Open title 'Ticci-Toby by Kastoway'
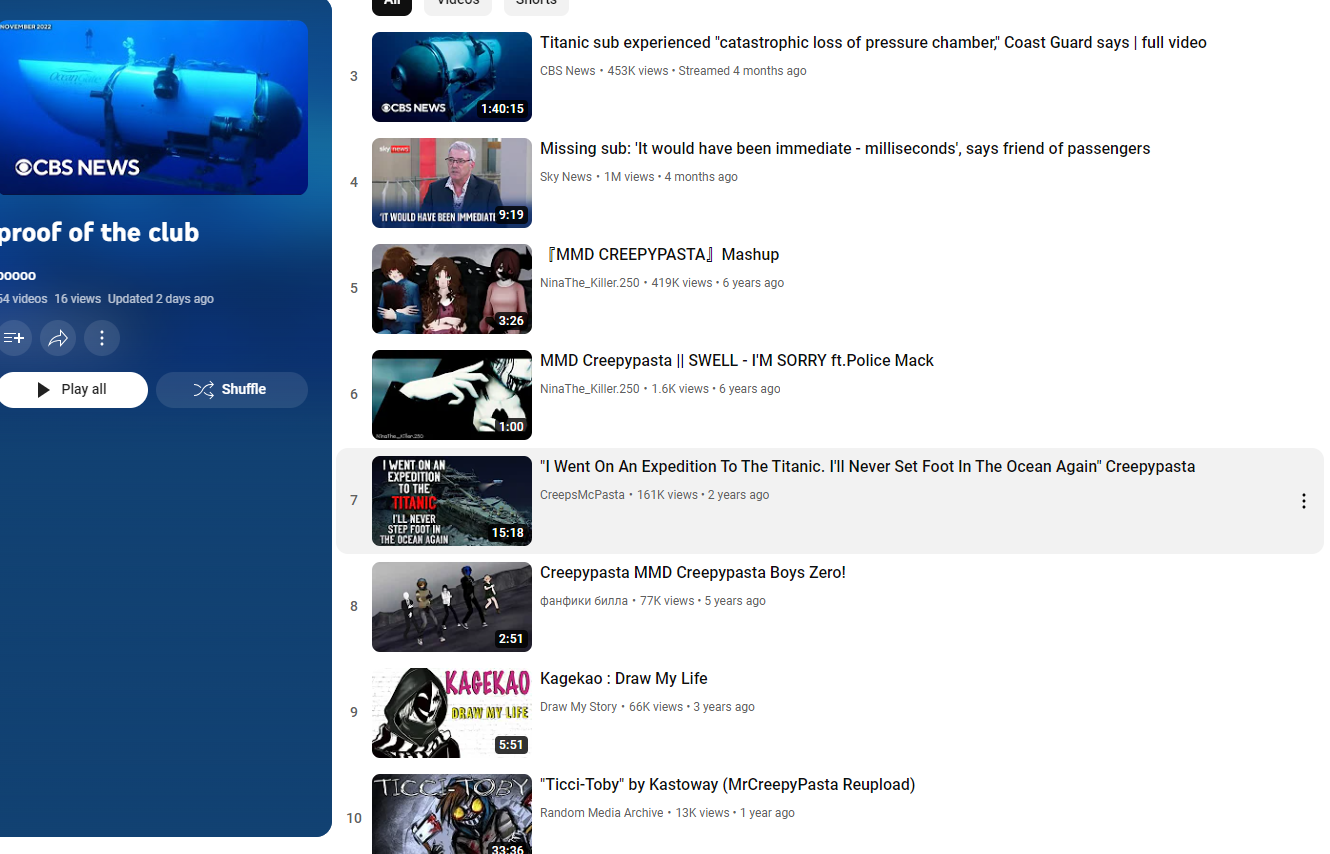Screen dimensions: 1330x854 (x=728, y=785)
